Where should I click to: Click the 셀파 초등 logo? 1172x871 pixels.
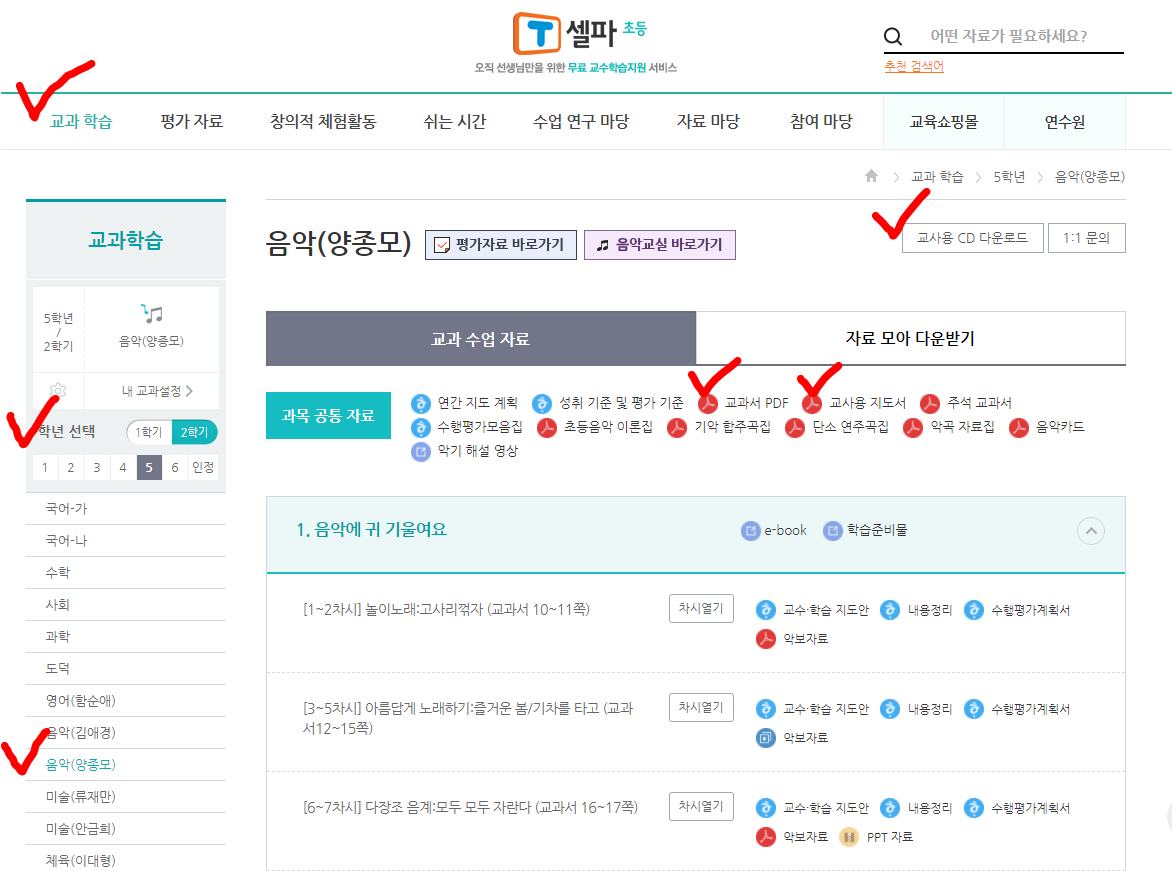point(579,34)
